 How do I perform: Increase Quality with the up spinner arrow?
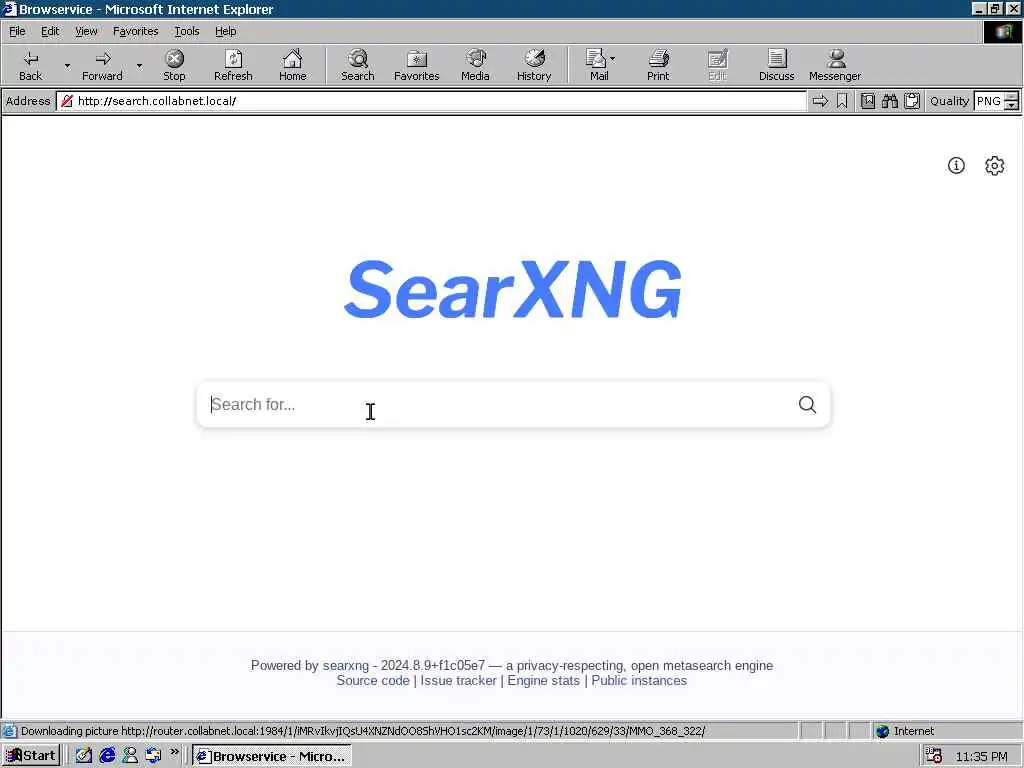coord(1012,97)
